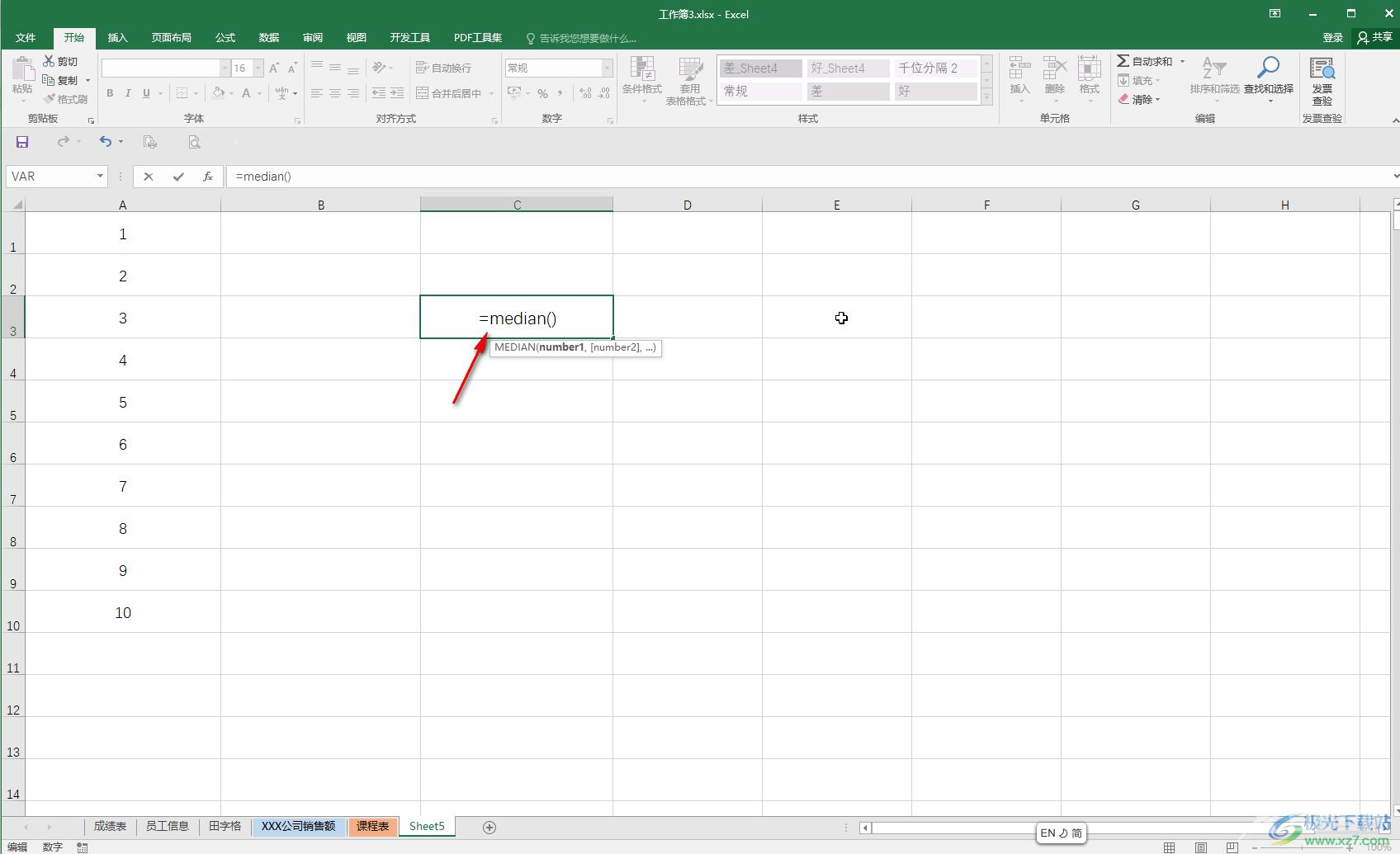Click the comma style icon
This screenshot has height=854, width=1400.
(x=560, y=93)
